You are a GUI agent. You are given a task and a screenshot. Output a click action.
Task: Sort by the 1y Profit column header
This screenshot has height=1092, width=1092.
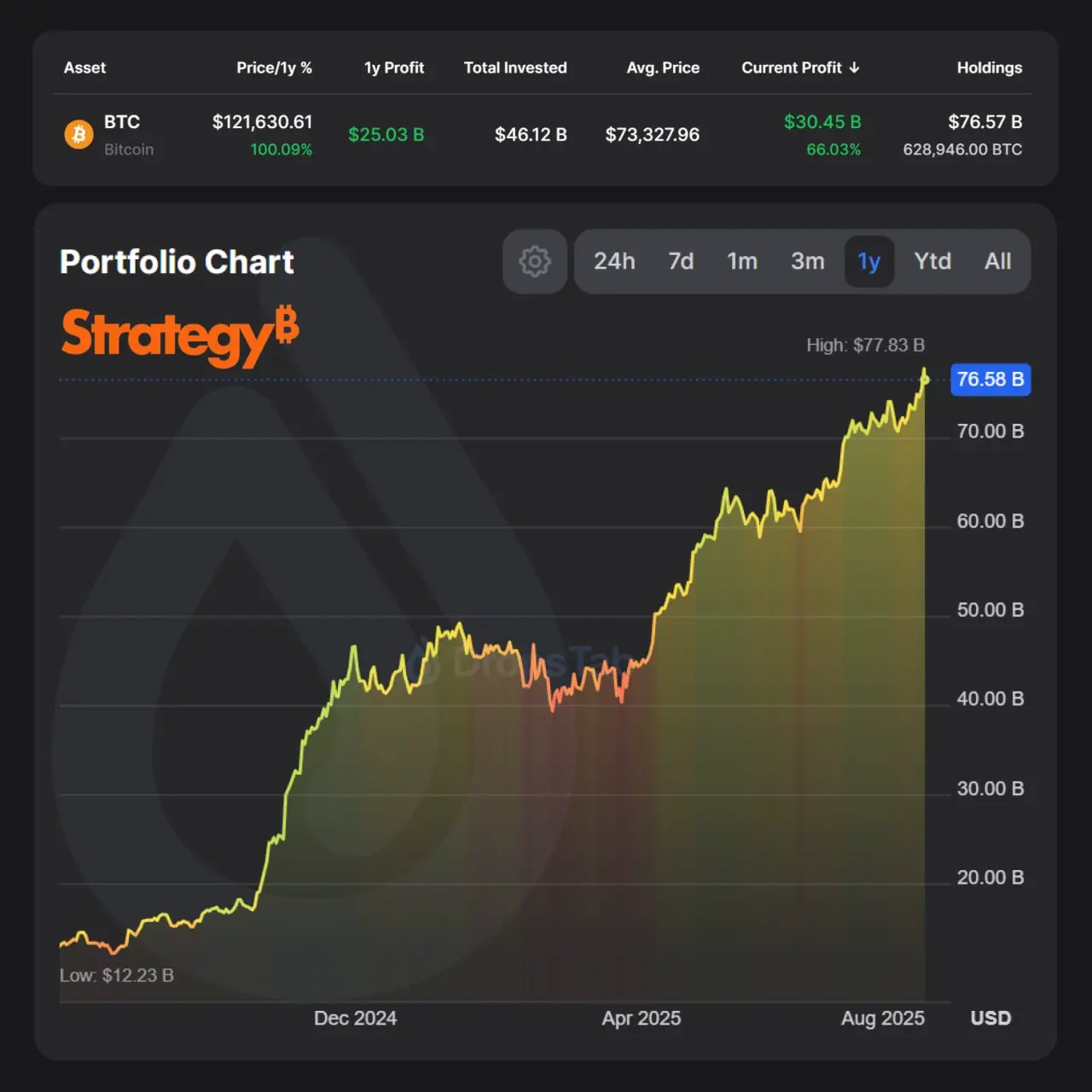point(394,67)
